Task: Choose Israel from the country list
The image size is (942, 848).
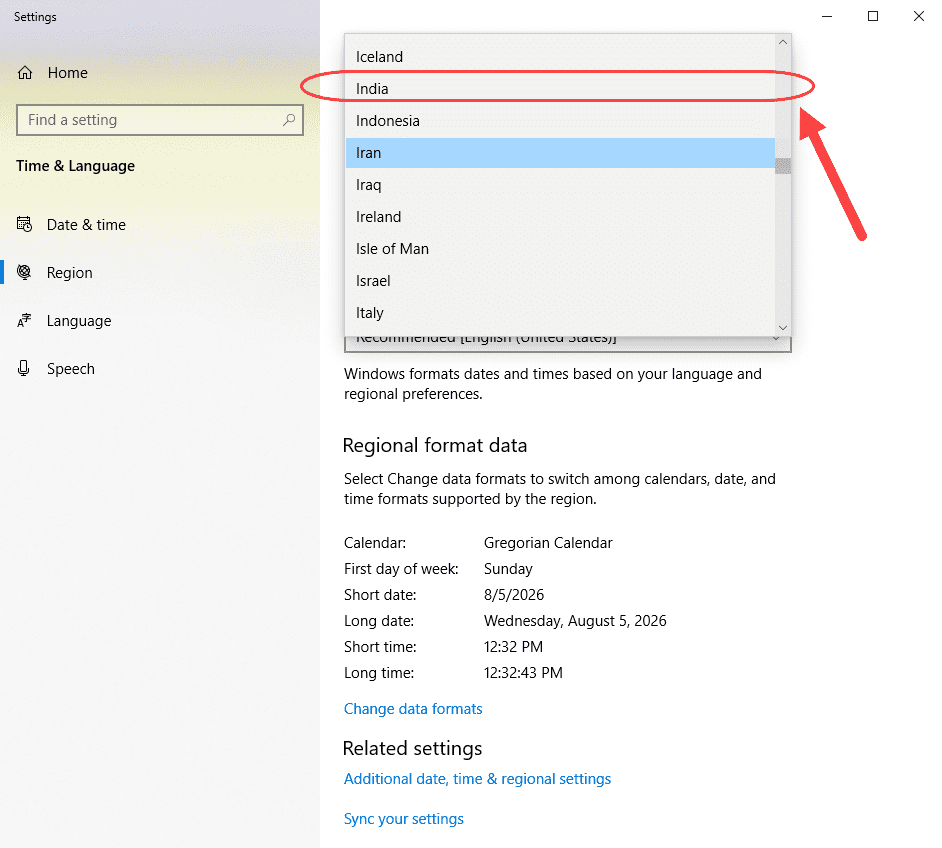Action: 560,281
